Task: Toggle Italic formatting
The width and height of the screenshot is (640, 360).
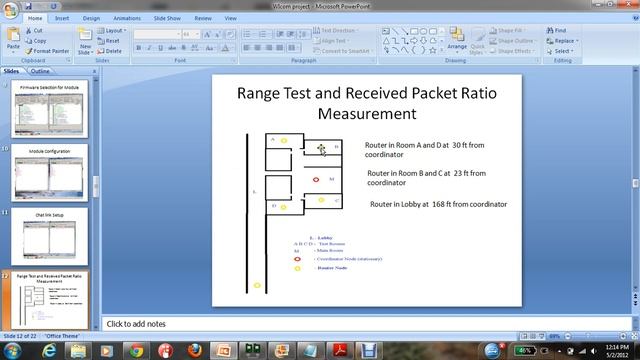Action: click(149, 48)
